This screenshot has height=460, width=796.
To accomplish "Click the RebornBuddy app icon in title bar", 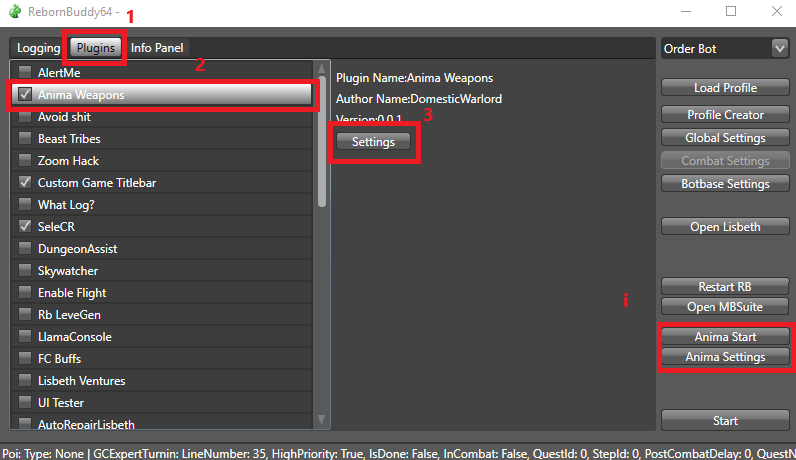I will 15,11.
